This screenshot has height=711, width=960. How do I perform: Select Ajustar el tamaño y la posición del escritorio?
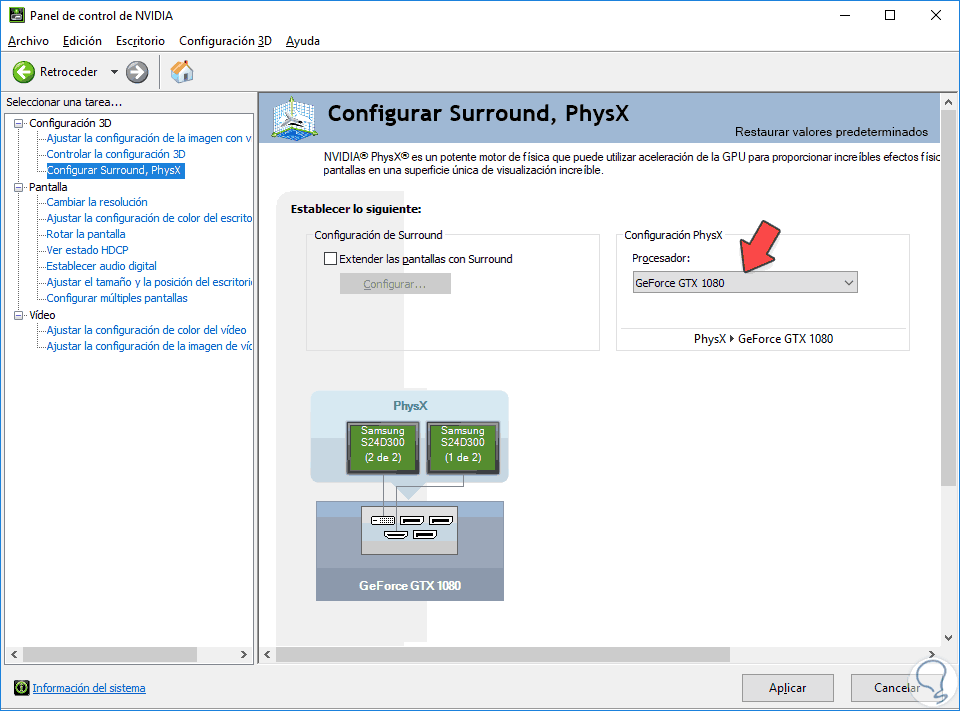(x=149, y=282)
